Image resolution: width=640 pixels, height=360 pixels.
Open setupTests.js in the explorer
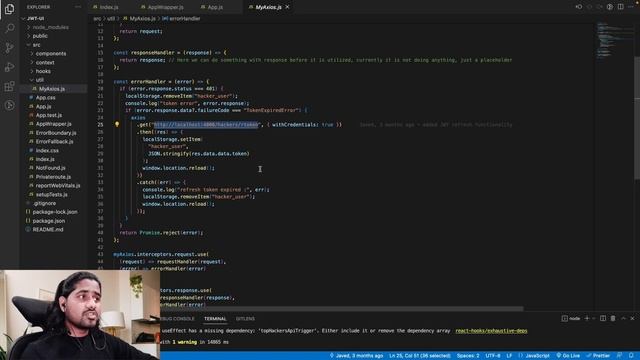[51, 194]
